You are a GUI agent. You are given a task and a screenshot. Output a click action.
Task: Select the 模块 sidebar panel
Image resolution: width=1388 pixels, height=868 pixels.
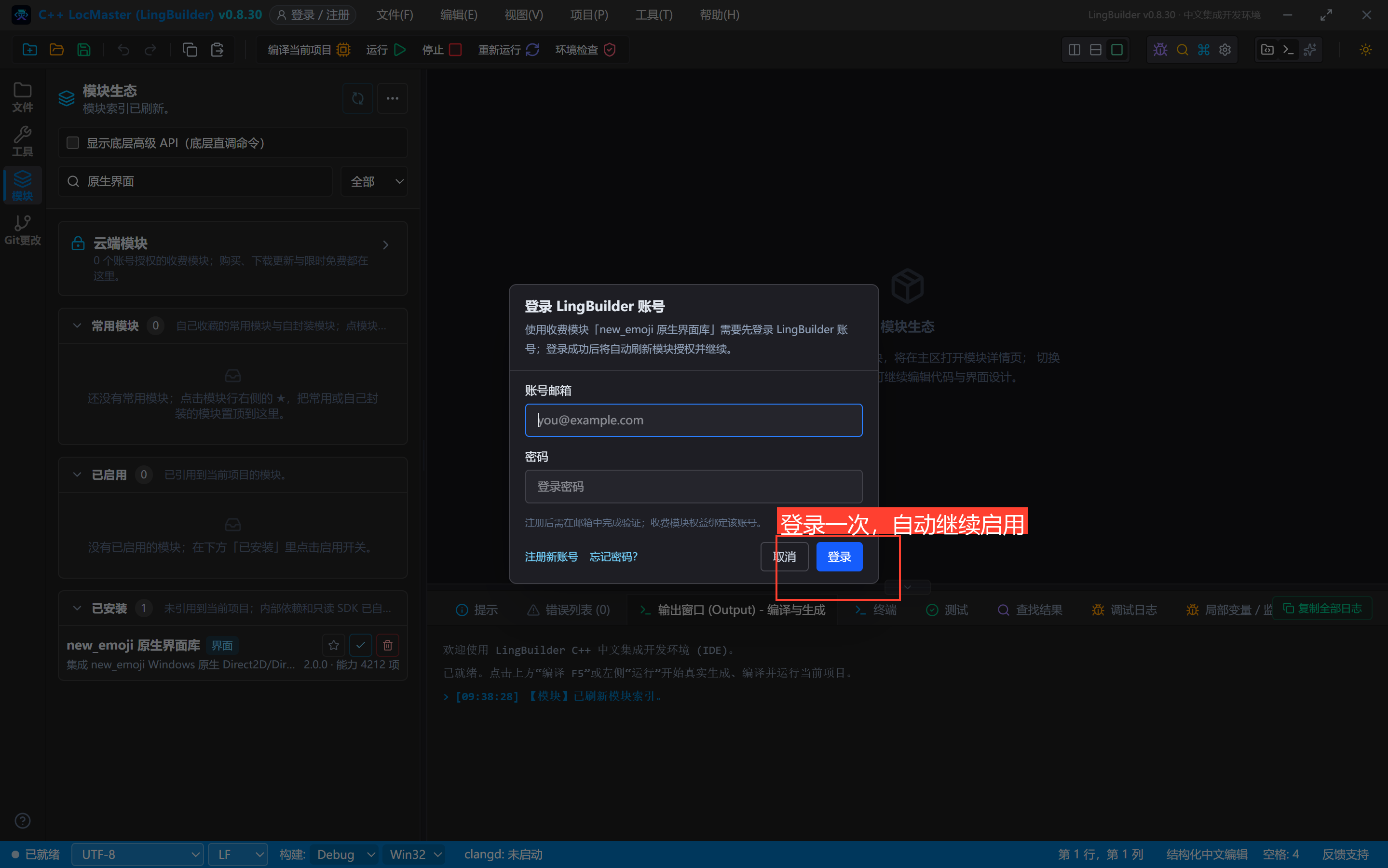click(x=22, y=186)
